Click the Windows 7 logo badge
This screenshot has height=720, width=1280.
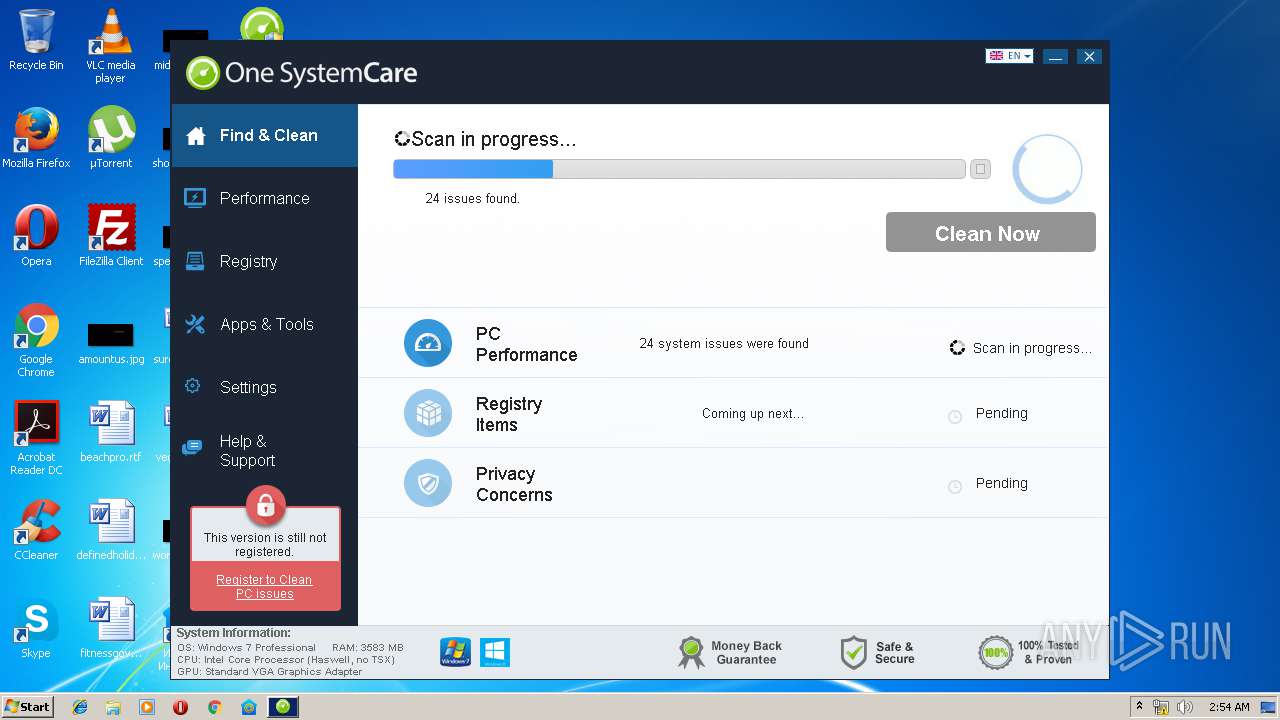coord(455,652)
